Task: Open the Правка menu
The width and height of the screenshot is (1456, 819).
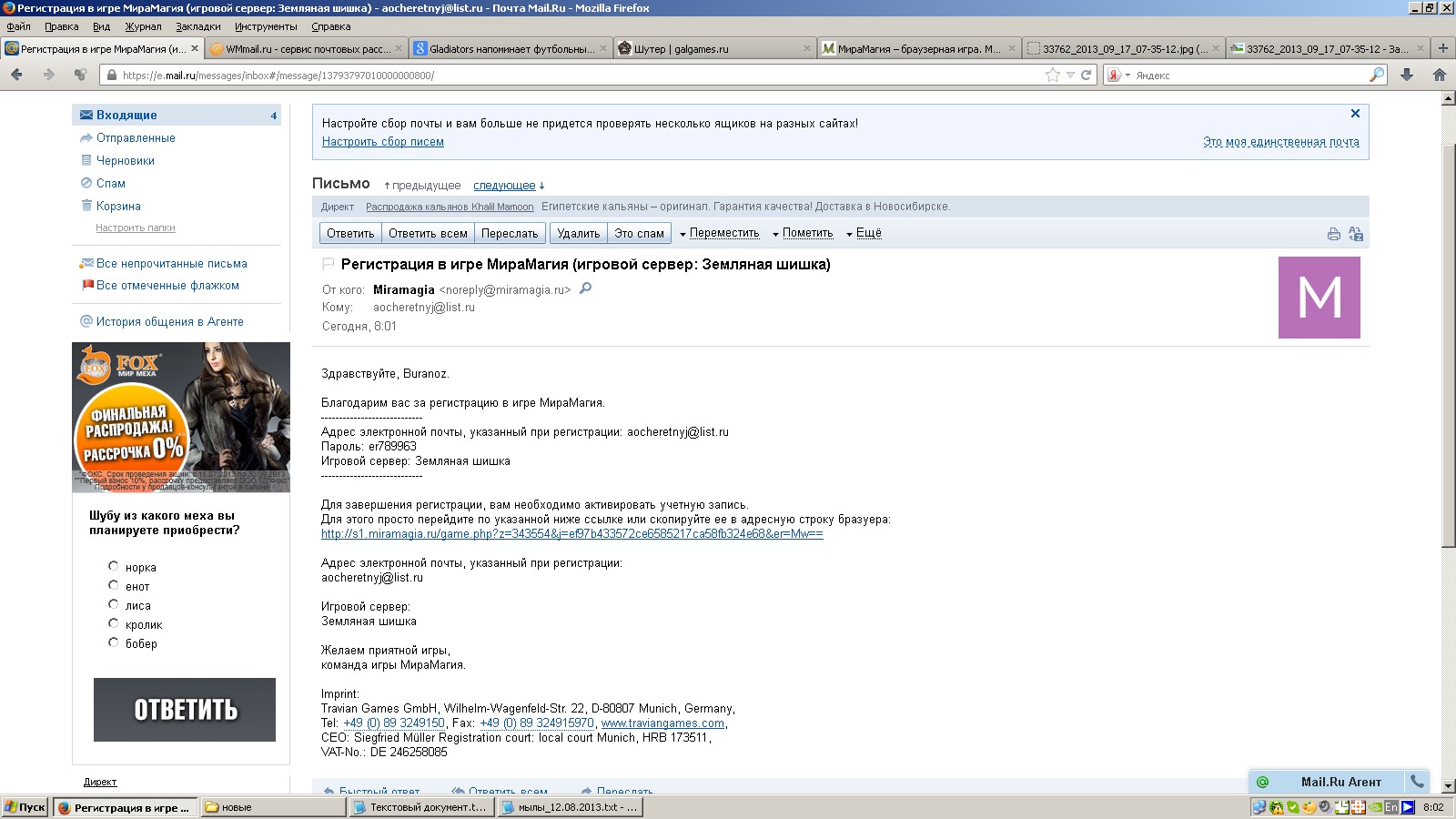Action: [62, 26]
